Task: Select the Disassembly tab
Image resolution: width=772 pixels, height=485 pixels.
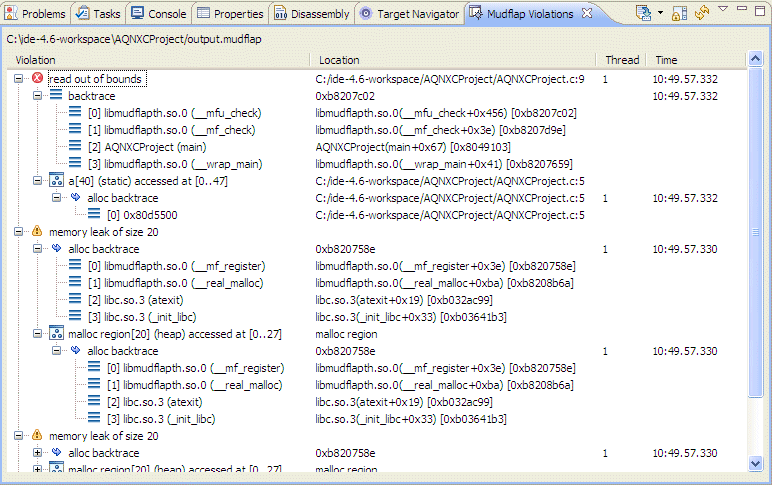Action: [x=312, y=14]
